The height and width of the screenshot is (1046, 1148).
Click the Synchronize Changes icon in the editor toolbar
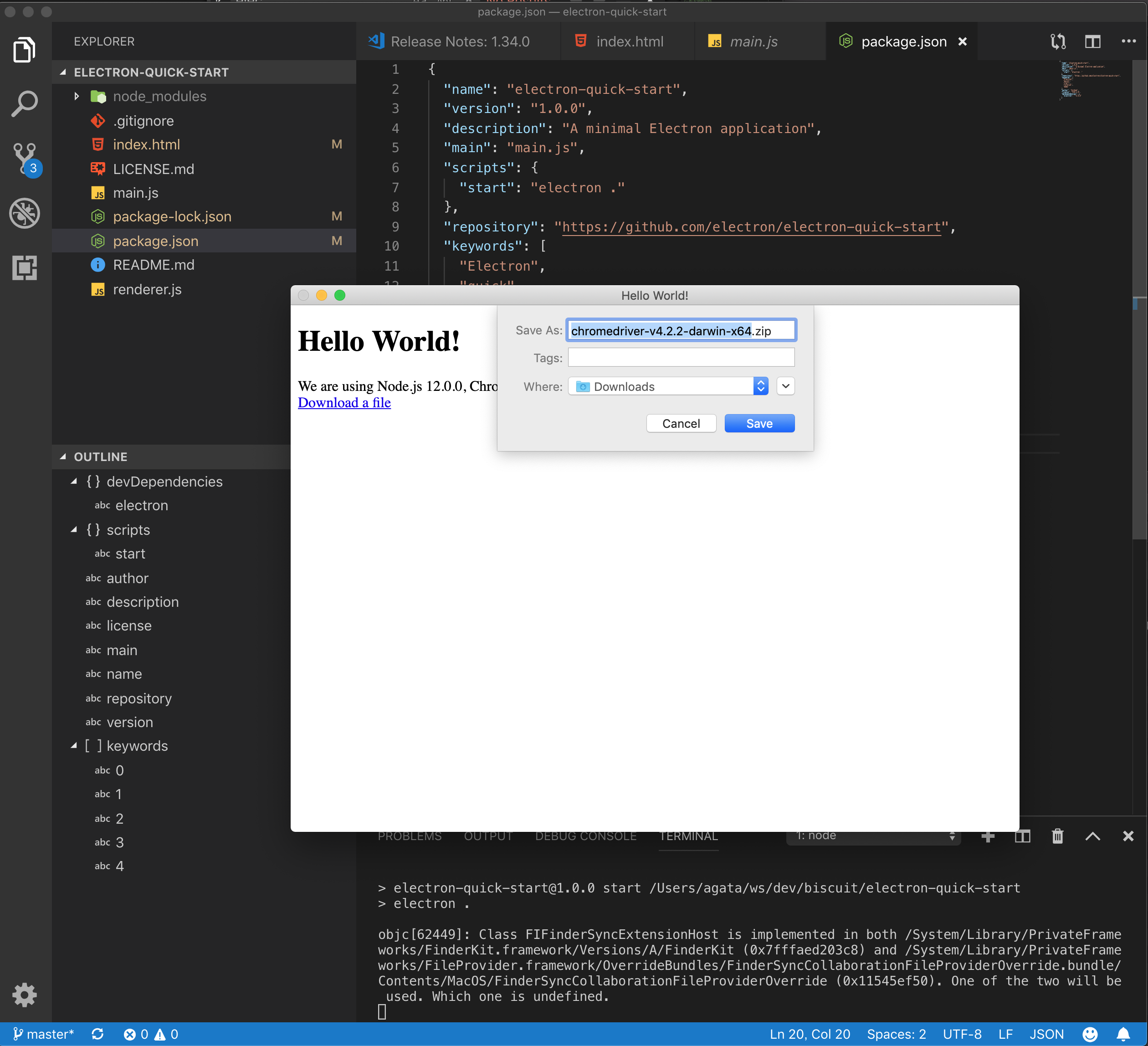pos(1057,41)
